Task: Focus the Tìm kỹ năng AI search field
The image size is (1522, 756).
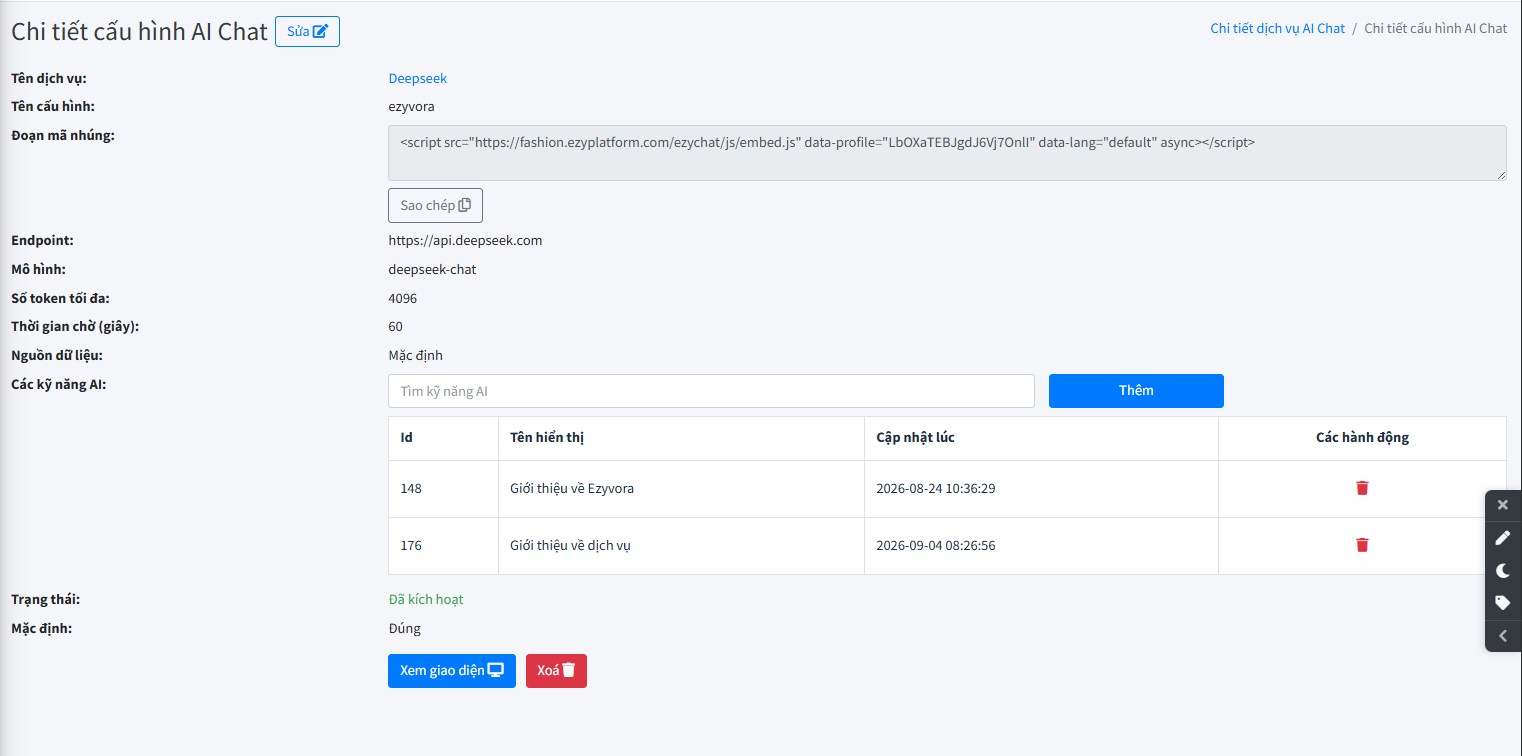Action: pos(711,391)
